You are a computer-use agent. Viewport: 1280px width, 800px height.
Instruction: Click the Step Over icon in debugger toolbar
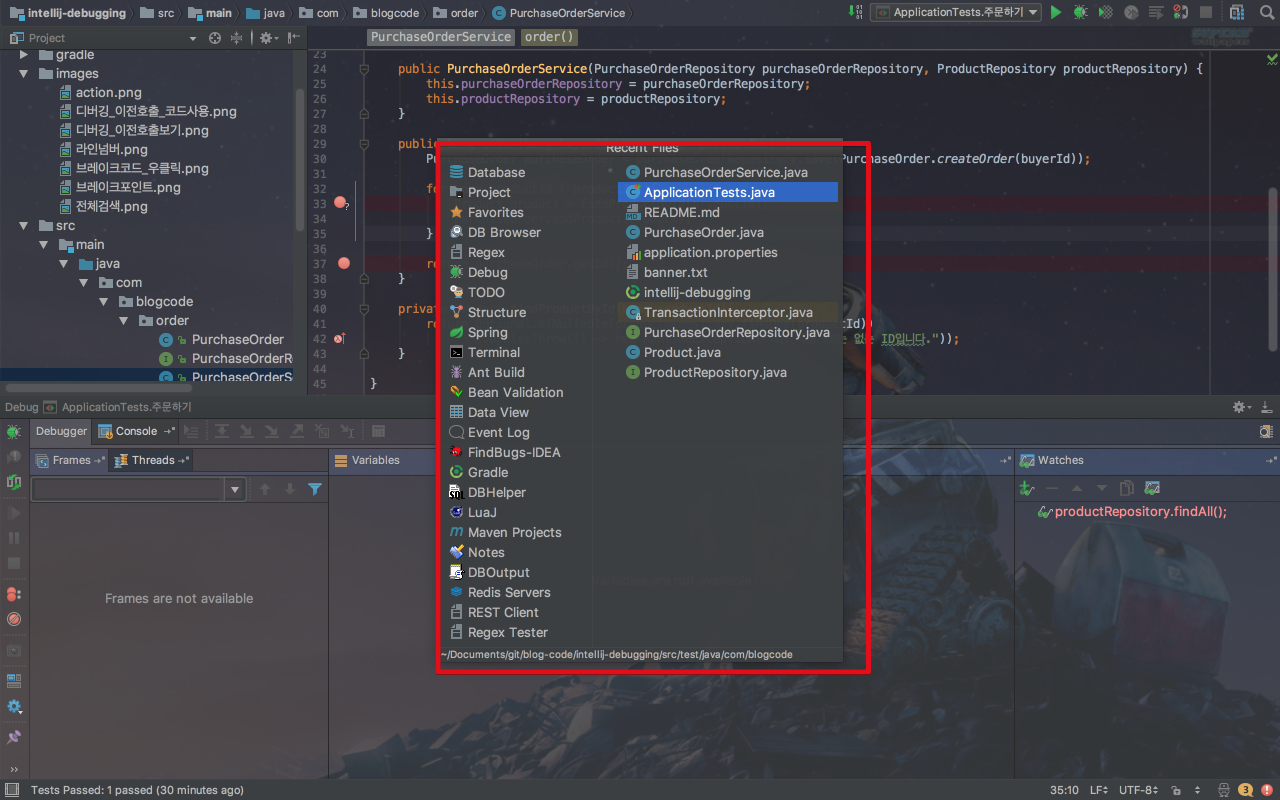(222, 431)
